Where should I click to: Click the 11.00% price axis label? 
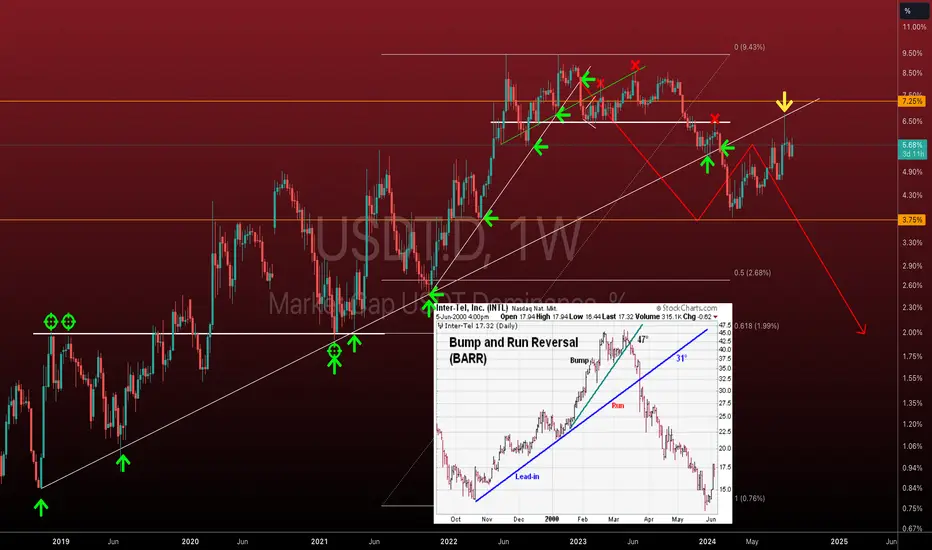tap(914, 27)
